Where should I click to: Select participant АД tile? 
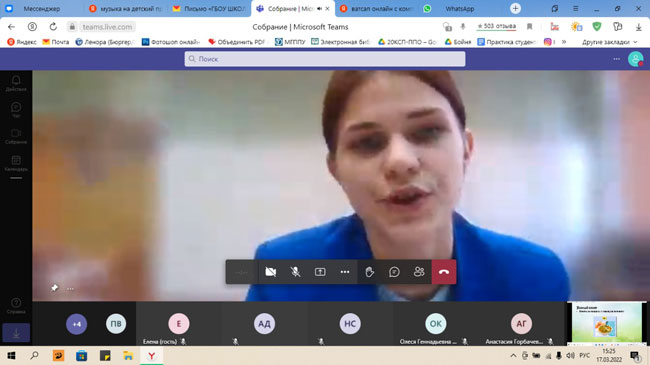coord(264,324)
